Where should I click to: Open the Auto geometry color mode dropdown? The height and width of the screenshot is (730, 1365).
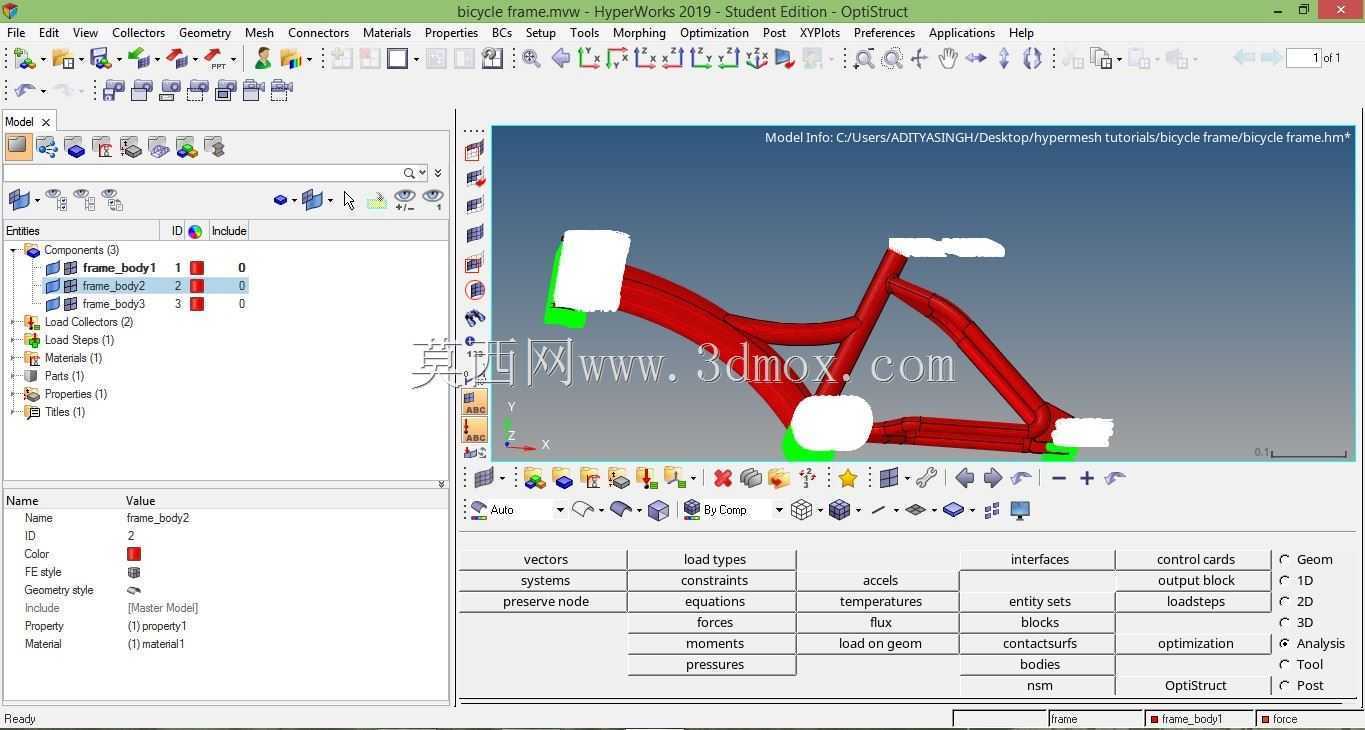pos(560,511)
